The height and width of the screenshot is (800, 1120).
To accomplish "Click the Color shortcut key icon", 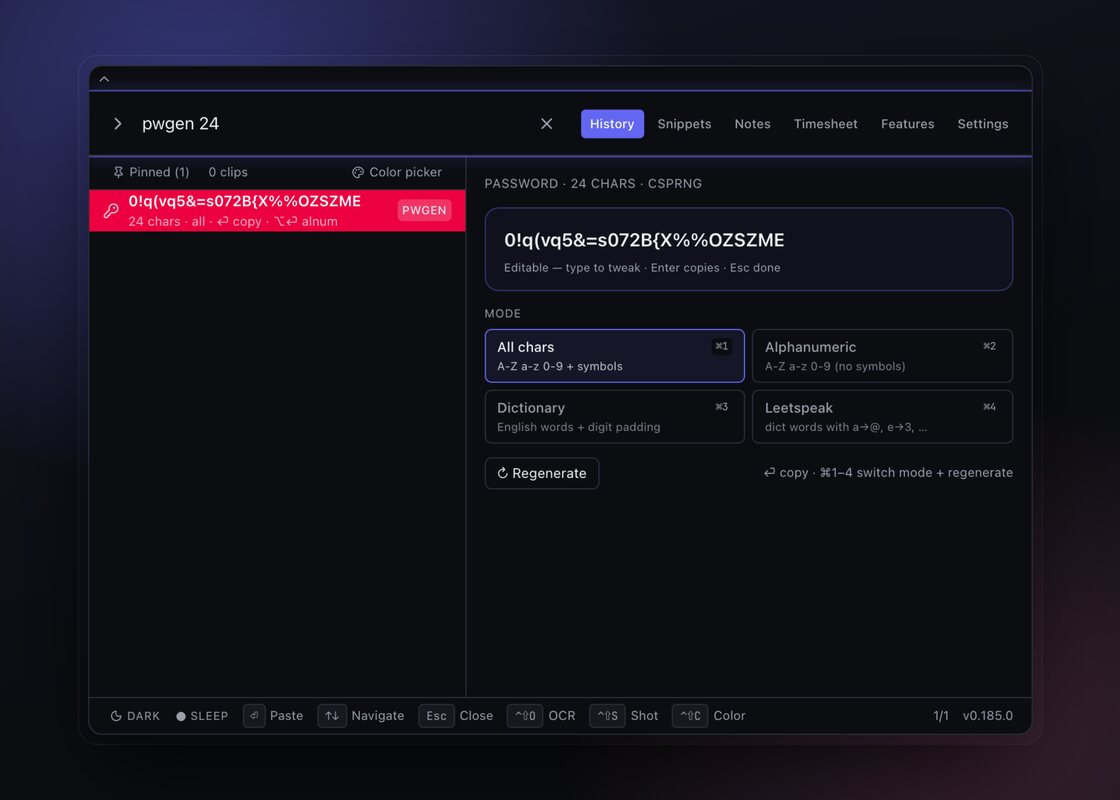I will [690, 716].
